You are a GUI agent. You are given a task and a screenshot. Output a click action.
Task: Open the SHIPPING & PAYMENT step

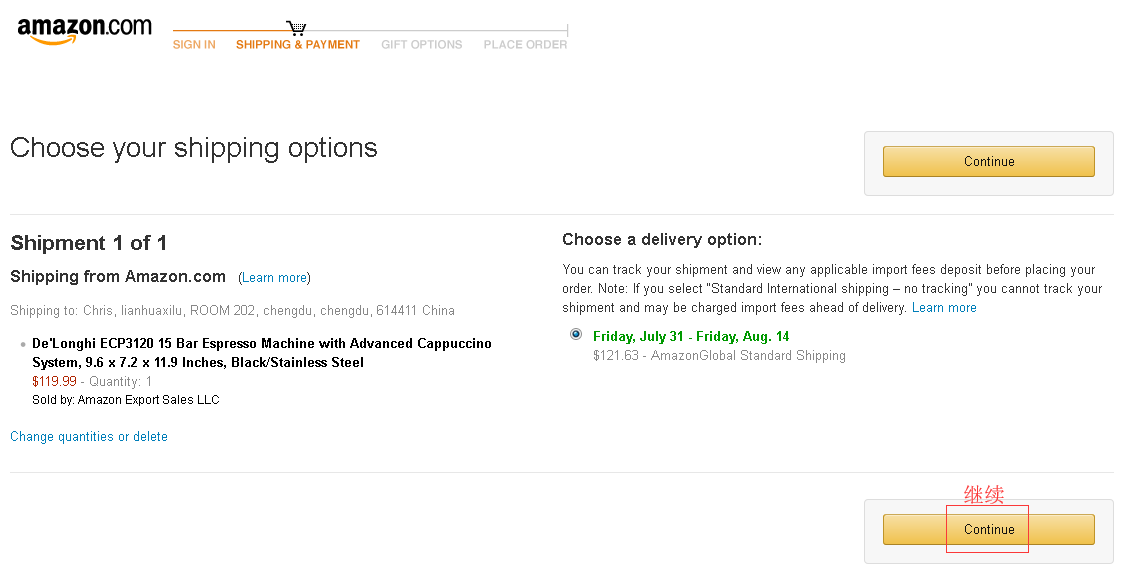[x=298, y=45]
